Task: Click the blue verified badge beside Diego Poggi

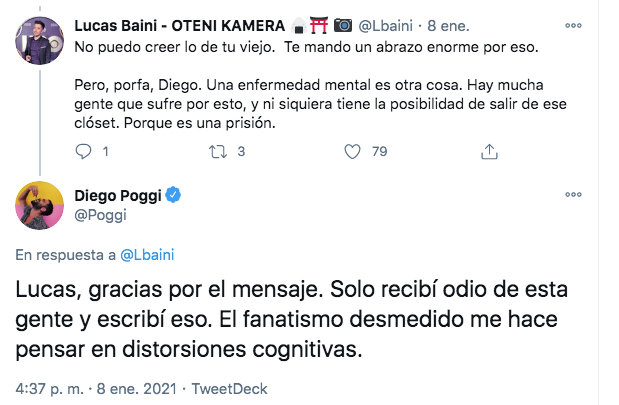Action: point(173,194)
